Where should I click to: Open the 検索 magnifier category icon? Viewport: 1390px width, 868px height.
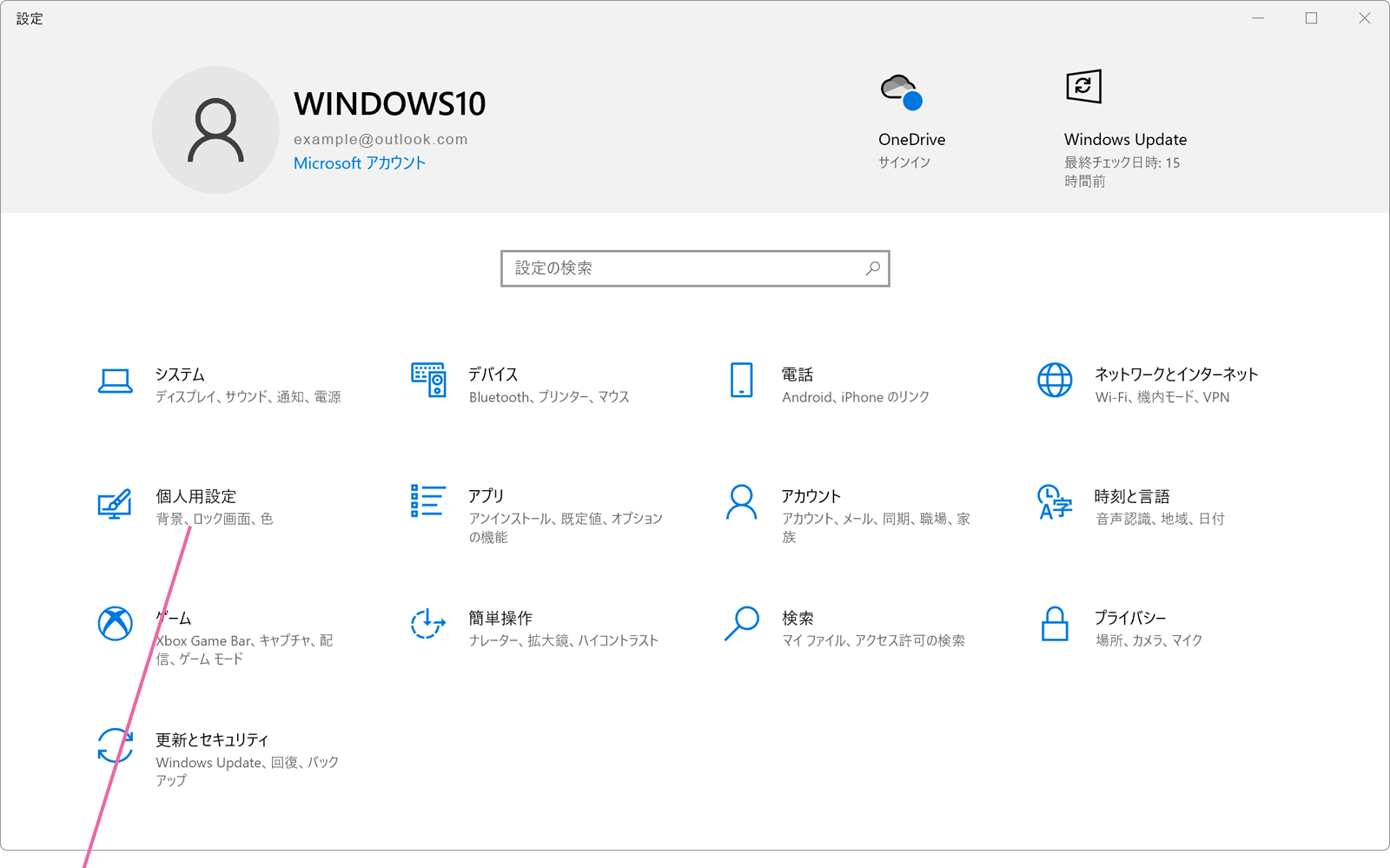741,623
